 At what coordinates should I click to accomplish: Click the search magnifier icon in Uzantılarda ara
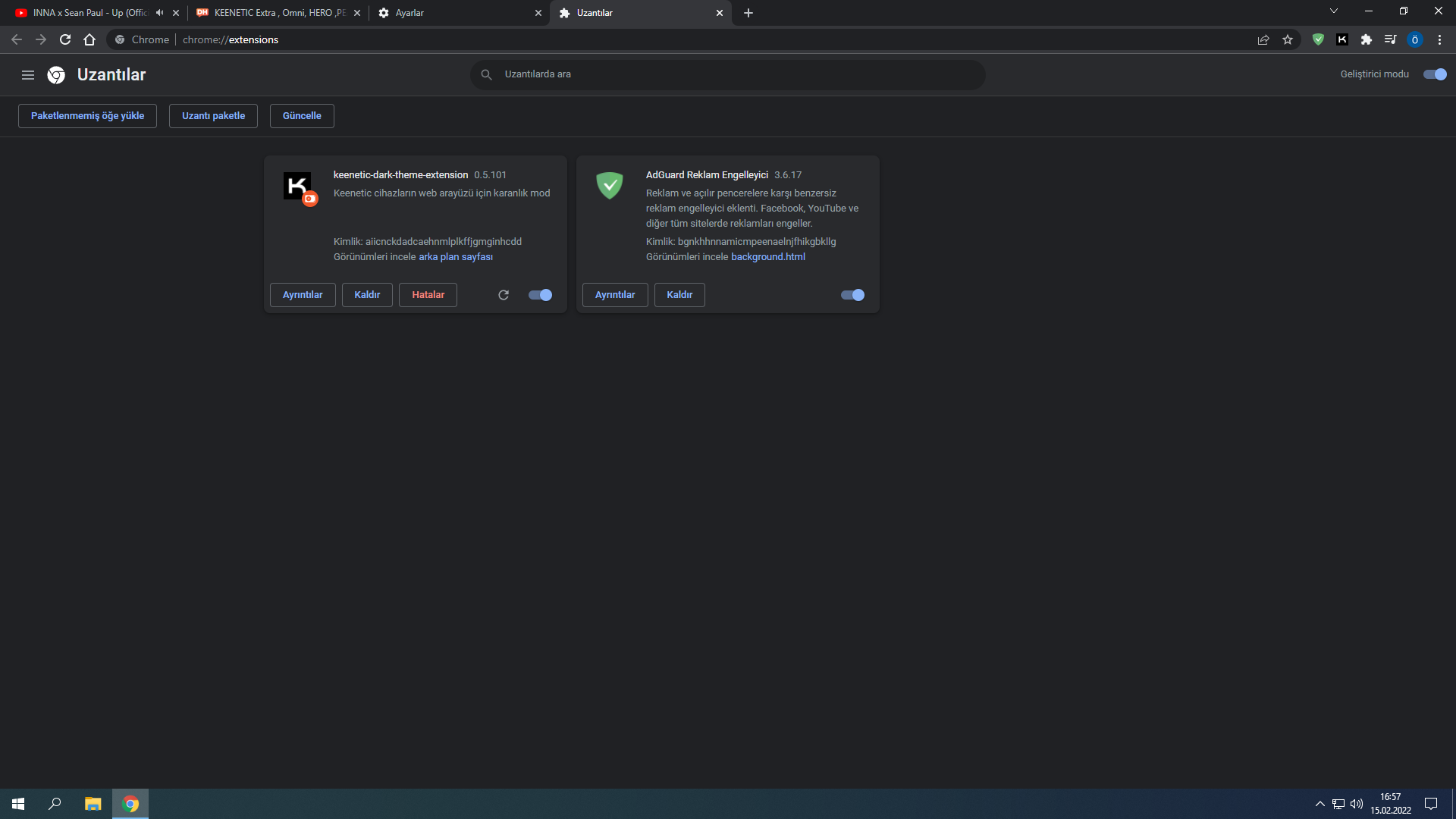click(x=487, y=74)
